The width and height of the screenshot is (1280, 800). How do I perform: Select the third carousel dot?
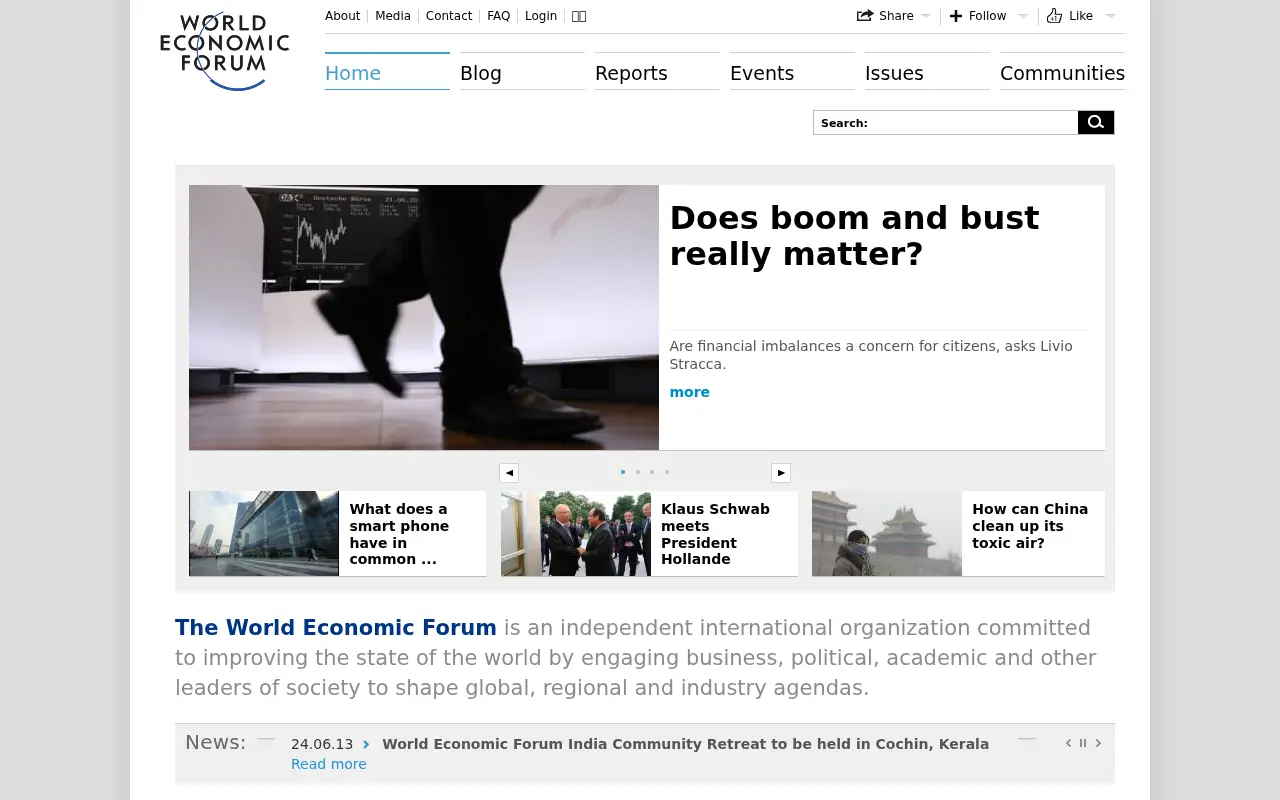click(x=652, y=472)
